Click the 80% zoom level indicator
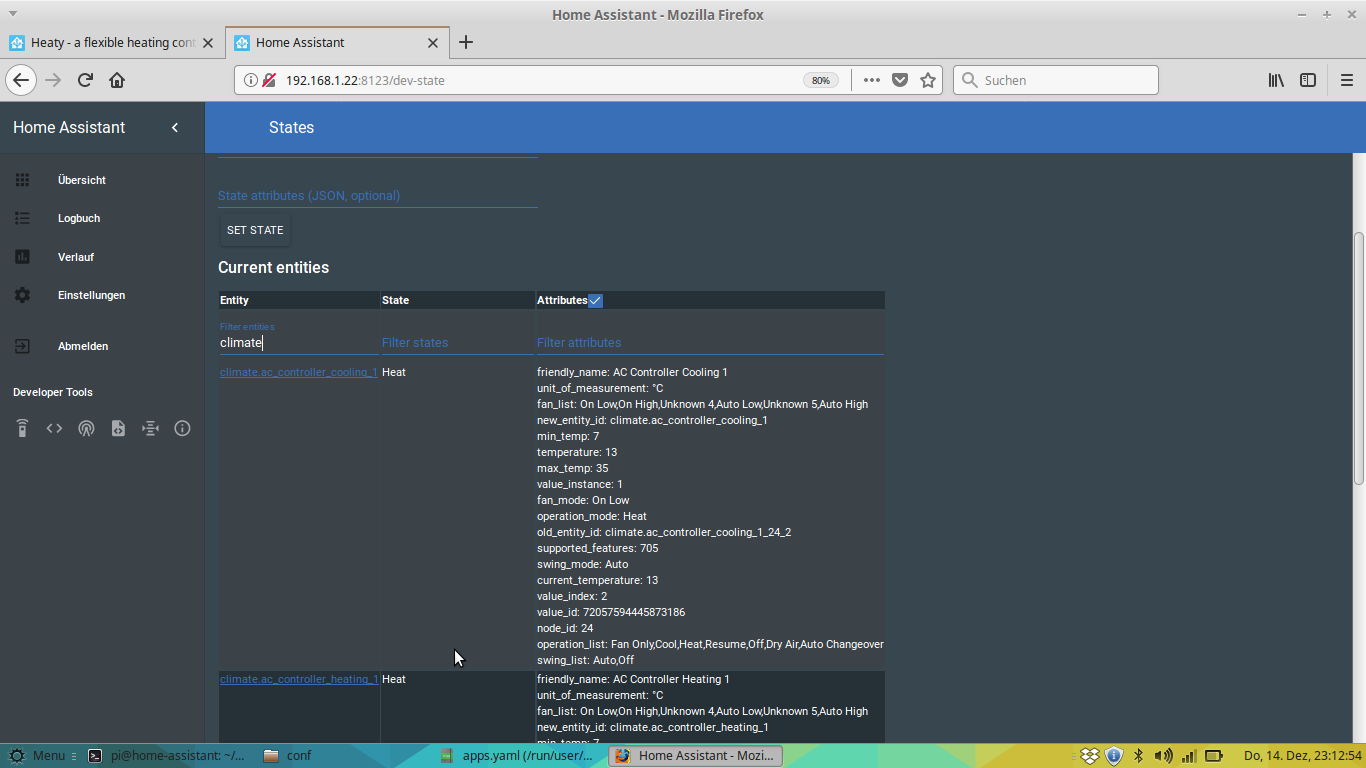 coord(820,80)
